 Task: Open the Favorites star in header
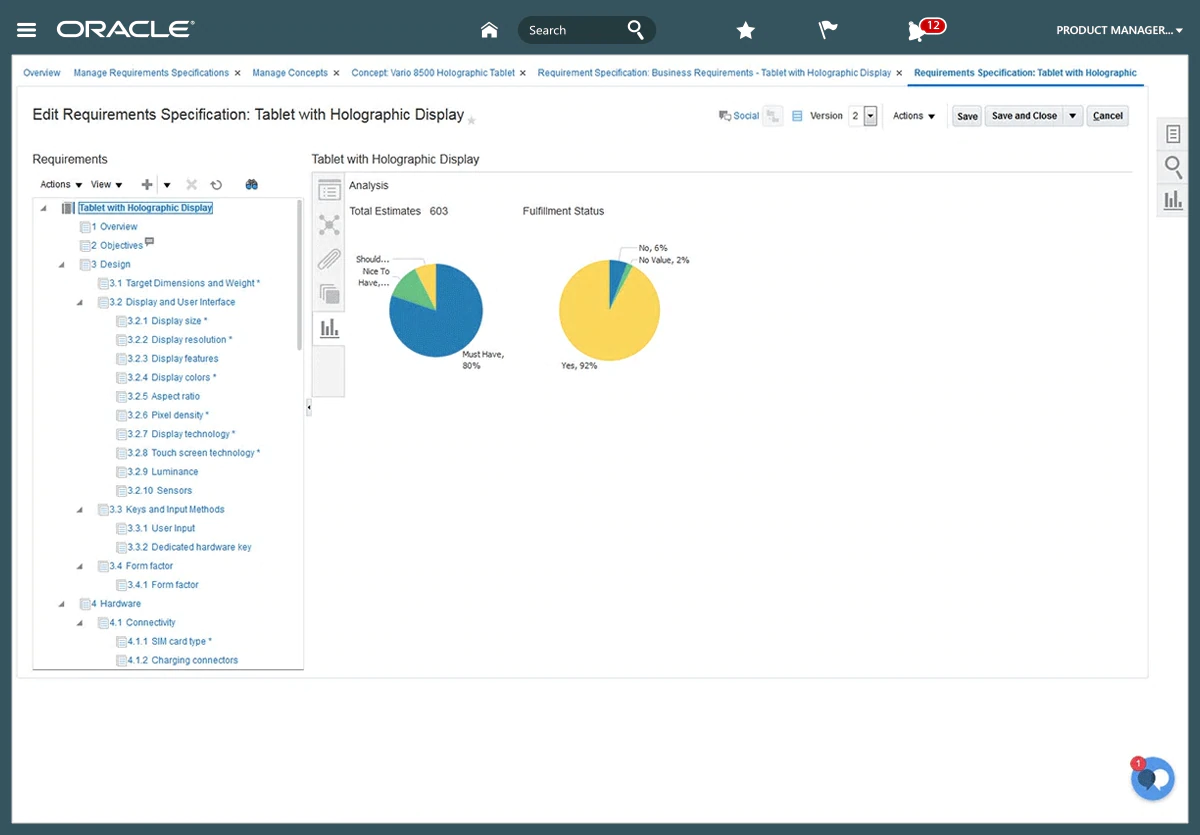[x=745, y=31]
